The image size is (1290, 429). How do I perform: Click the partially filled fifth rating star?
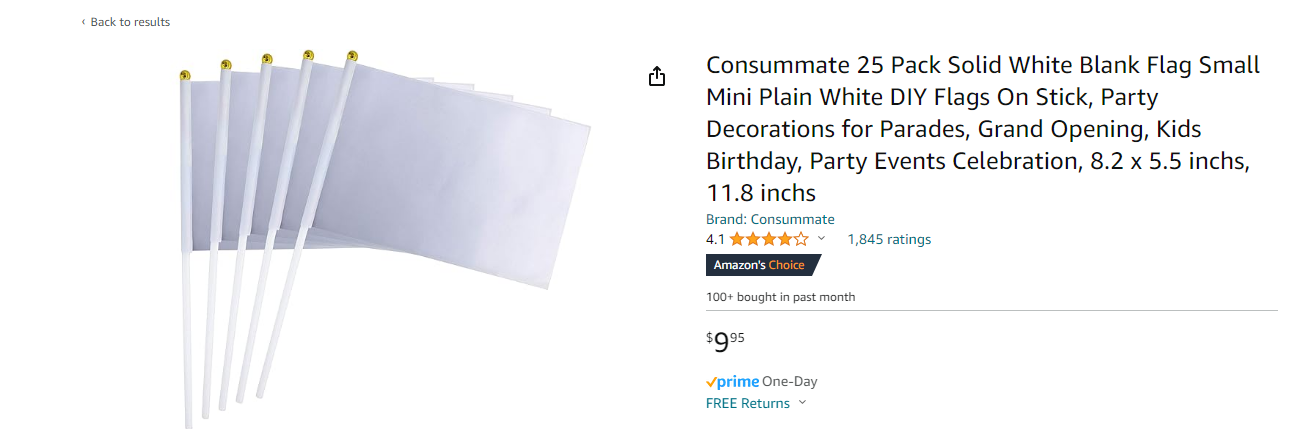801,239
